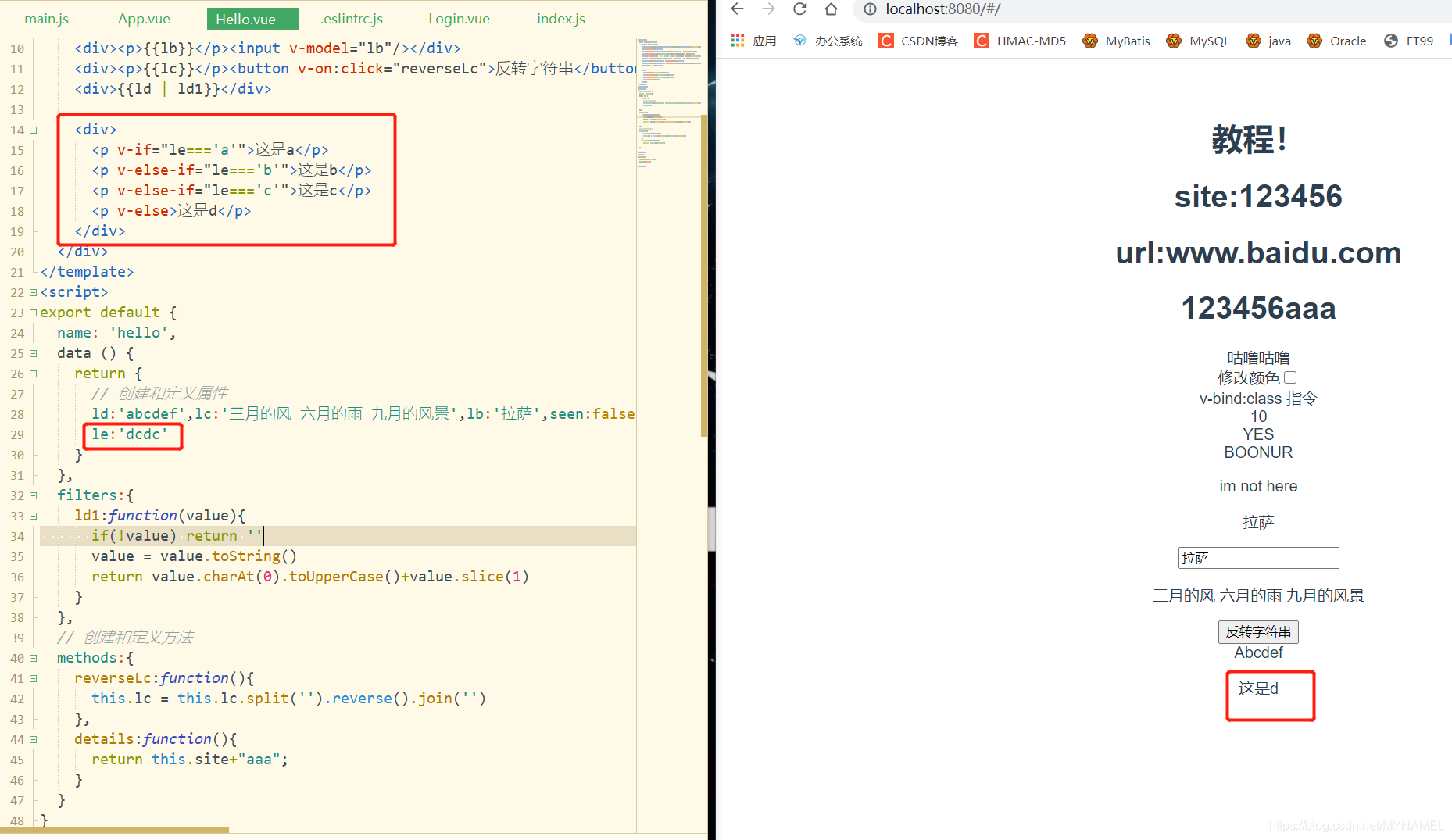Open the browser home page
The image size is (1452, 840).
832,9
